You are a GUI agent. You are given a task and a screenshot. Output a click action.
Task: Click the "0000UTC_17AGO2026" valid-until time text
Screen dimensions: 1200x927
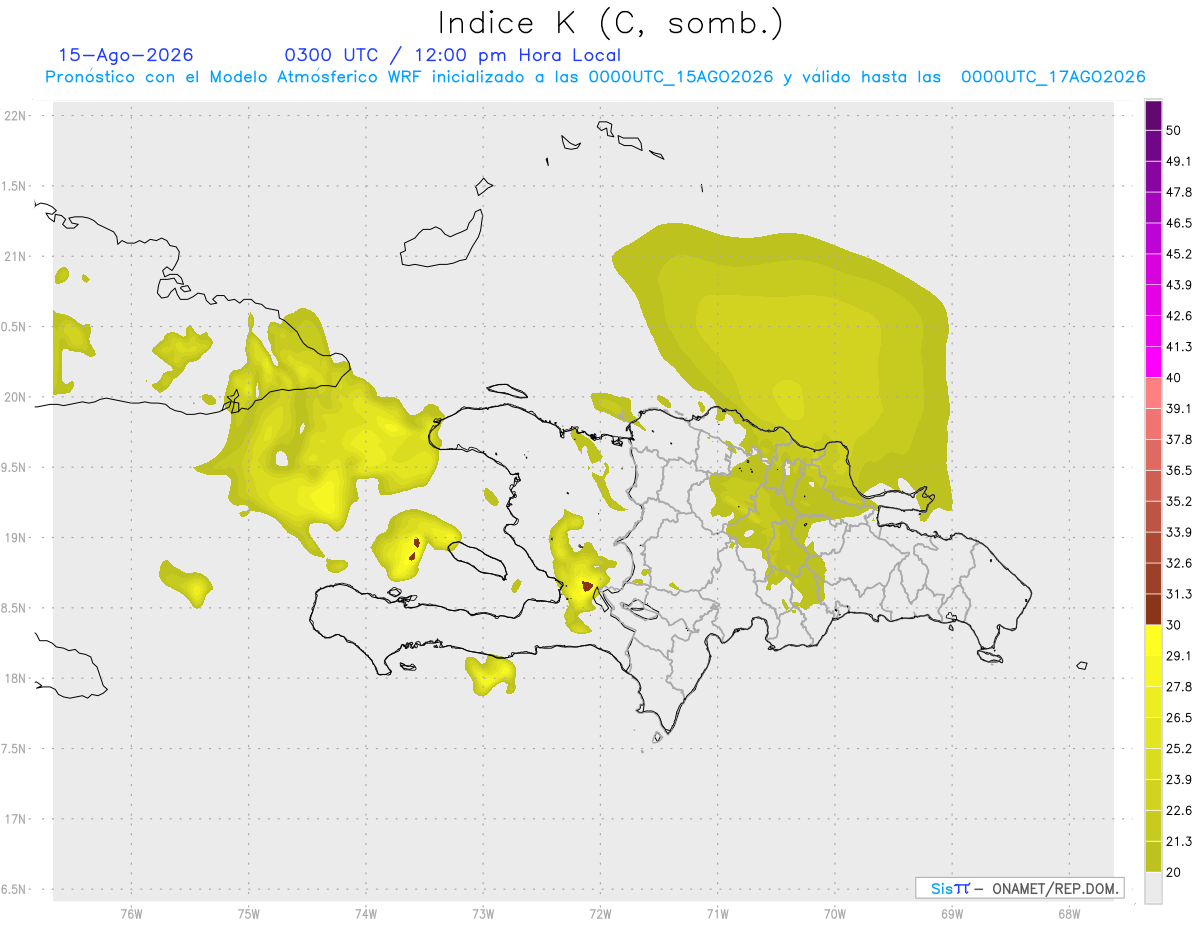[1053, 77]
